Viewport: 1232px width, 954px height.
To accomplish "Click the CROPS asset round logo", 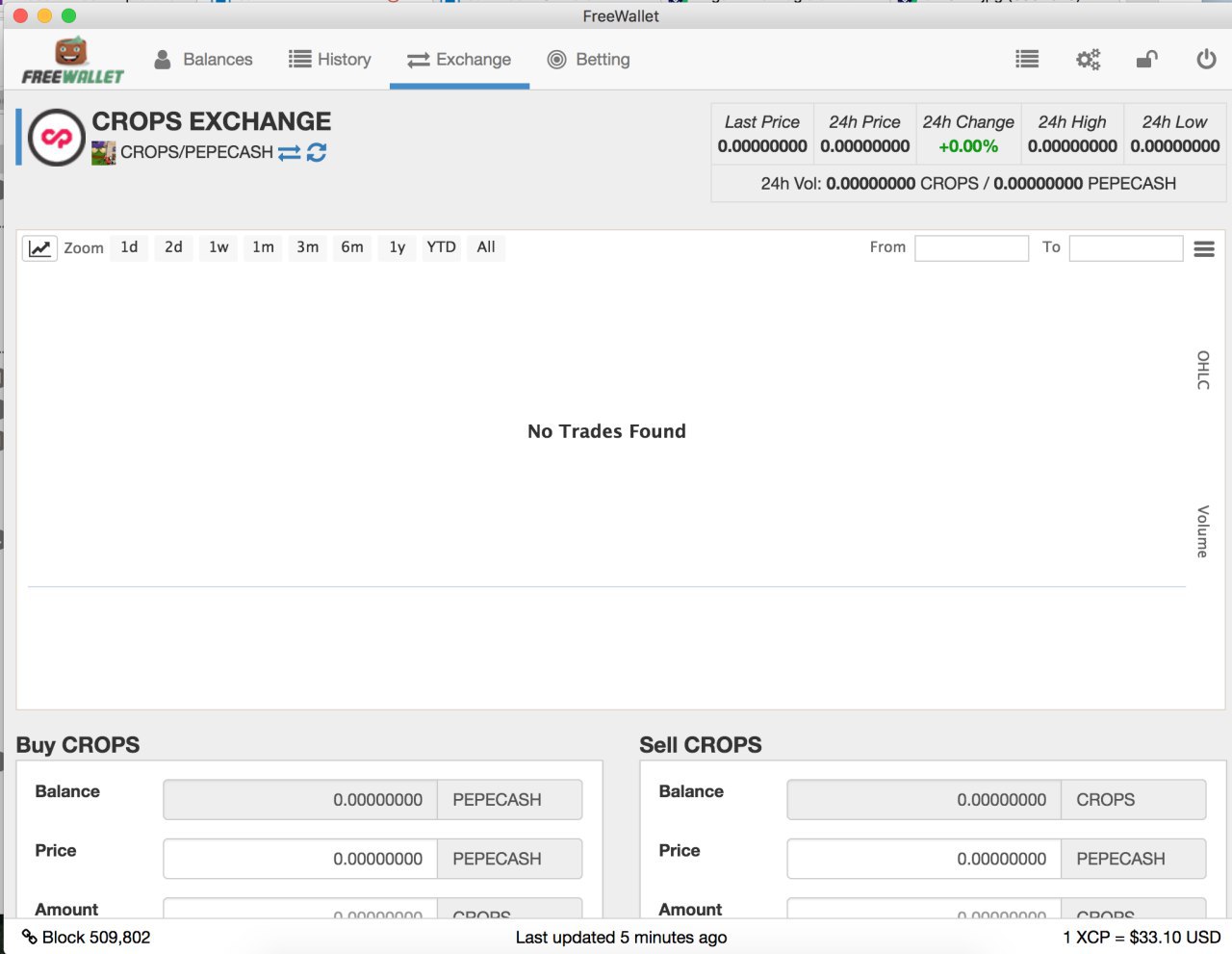I will click(57, 138).
